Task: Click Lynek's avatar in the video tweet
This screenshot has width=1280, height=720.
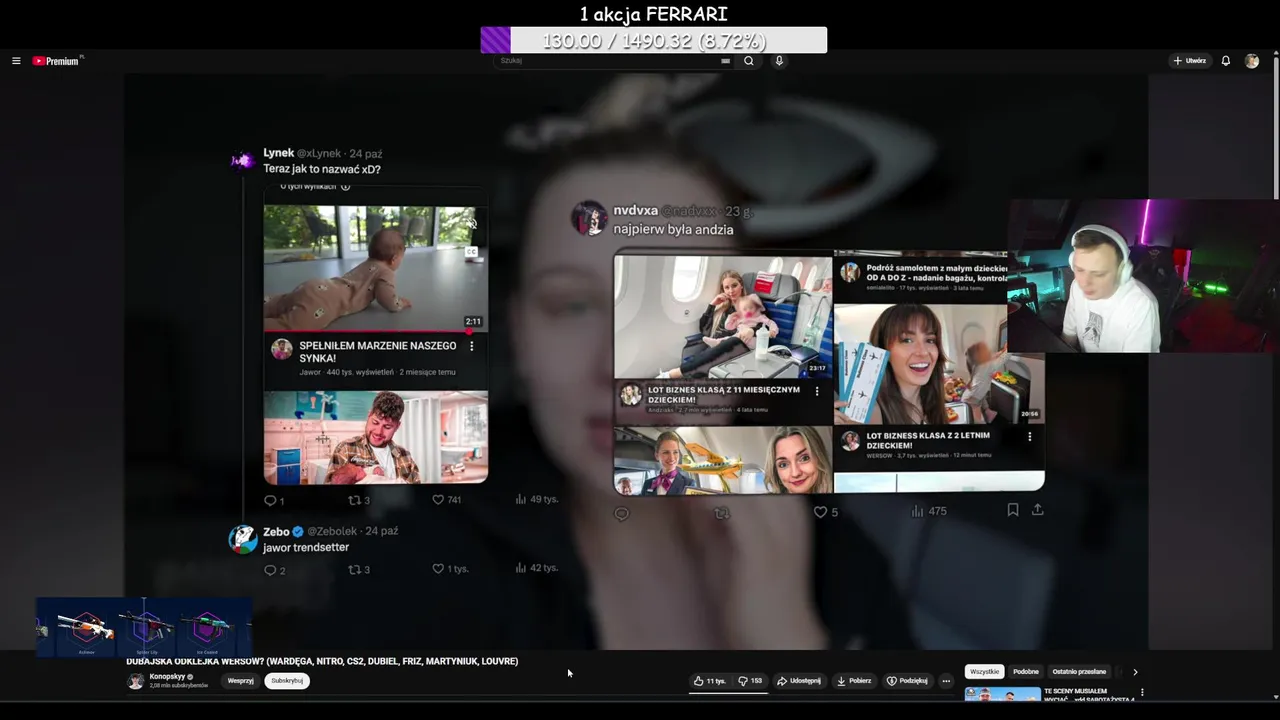Action: tap(243, 161)
